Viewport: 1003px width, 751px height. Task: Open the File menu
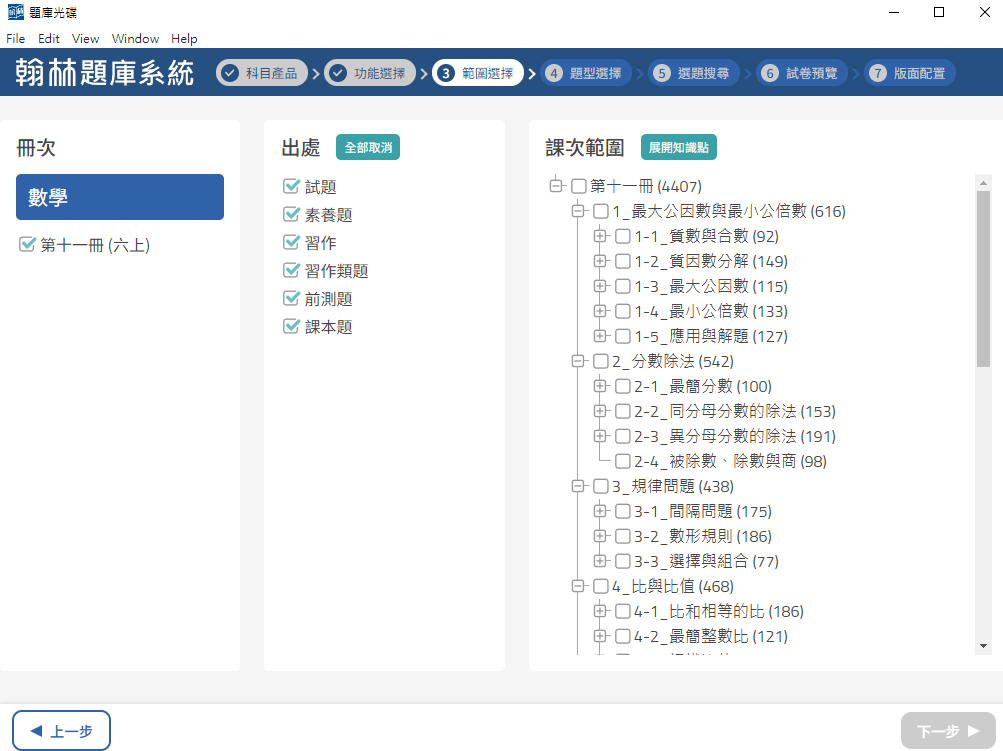click(15, 39)
